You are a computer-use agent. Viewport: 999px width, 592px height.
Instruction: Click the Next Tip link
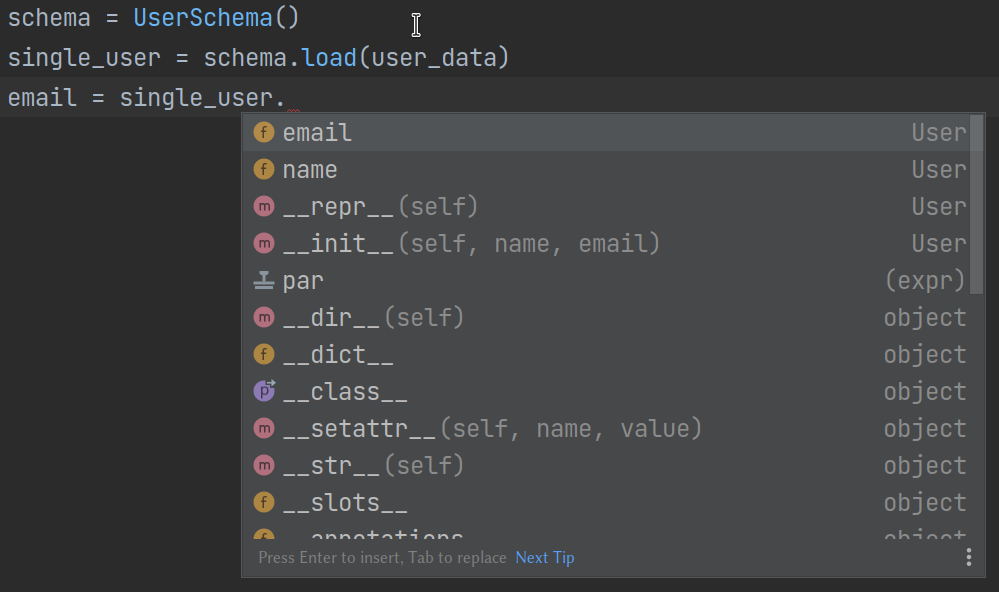click(544, 558)
